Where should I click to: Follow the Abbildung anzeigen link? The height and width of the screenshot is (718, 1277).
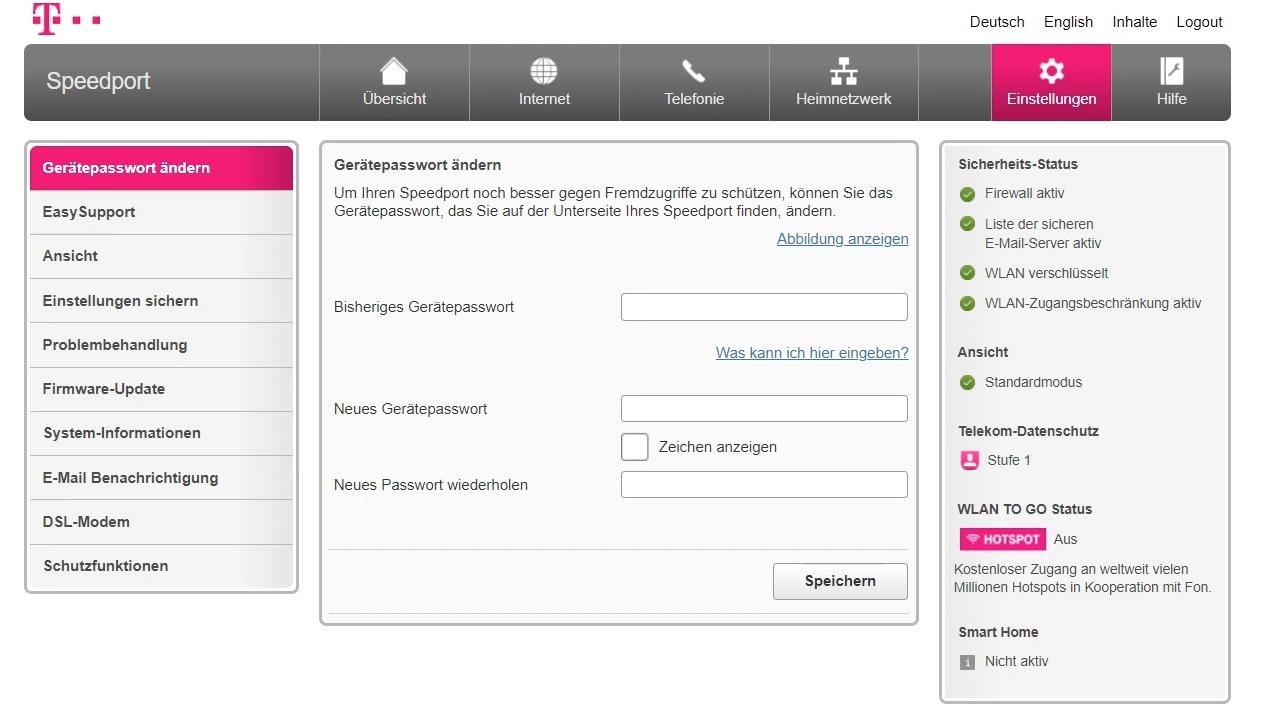click(843, 239)
